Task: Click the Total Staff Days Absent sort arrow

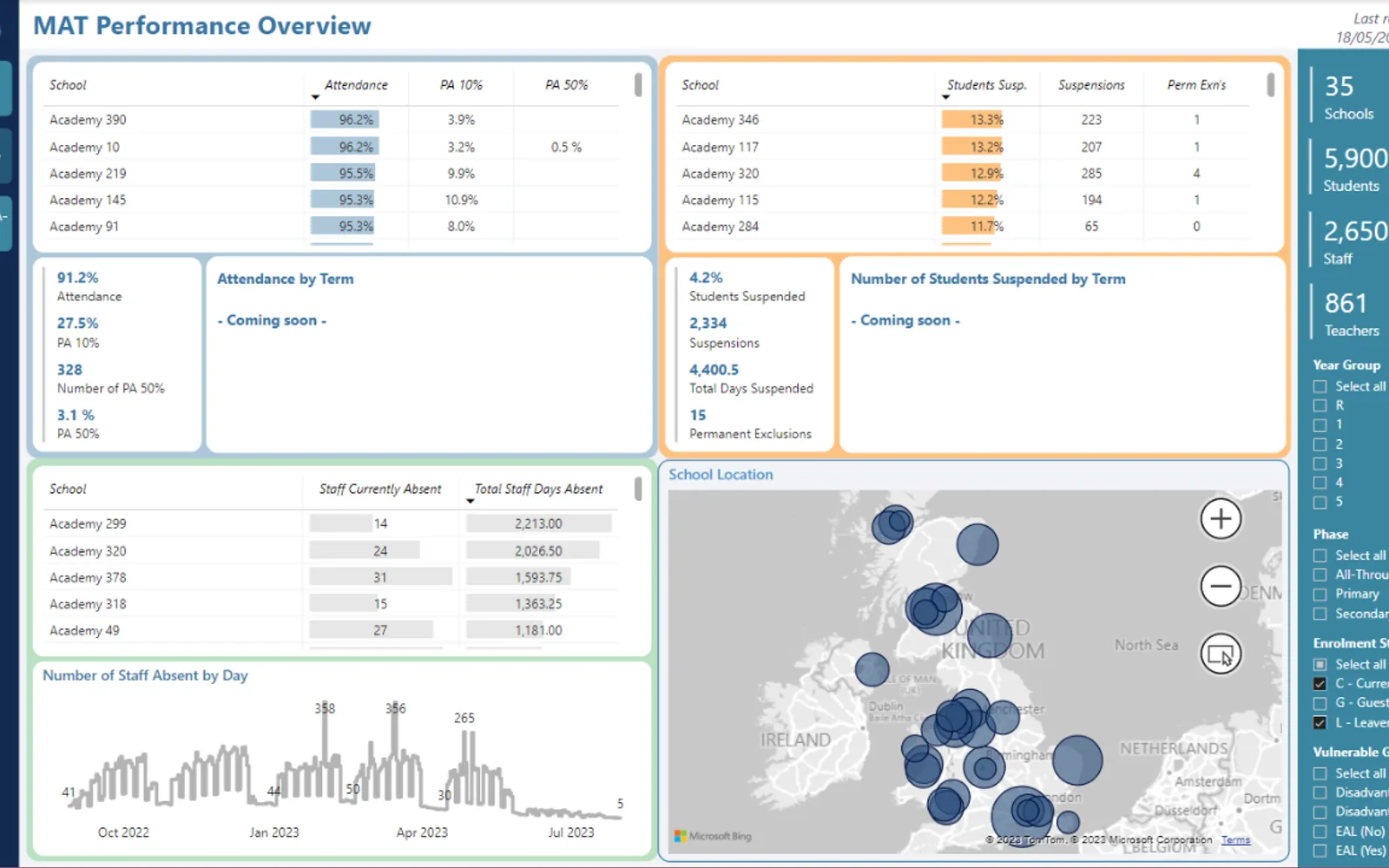Action: pos(471,501)
